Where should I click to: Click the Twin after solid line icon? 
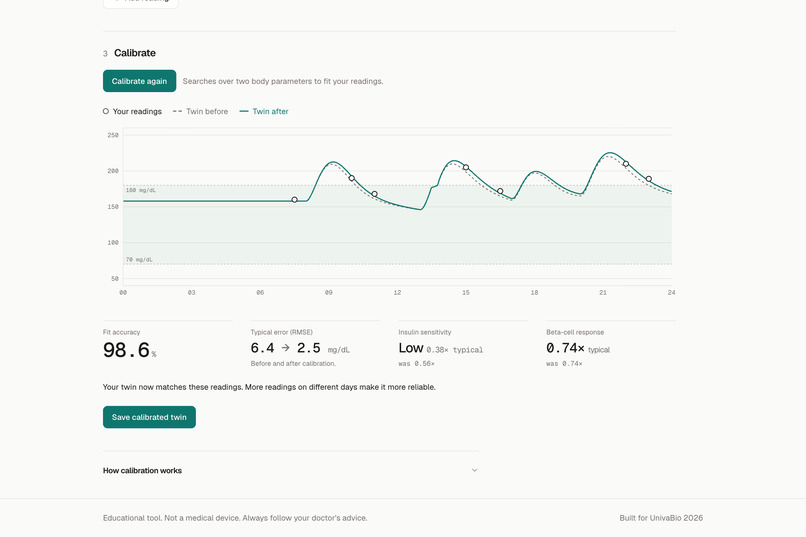244,112
